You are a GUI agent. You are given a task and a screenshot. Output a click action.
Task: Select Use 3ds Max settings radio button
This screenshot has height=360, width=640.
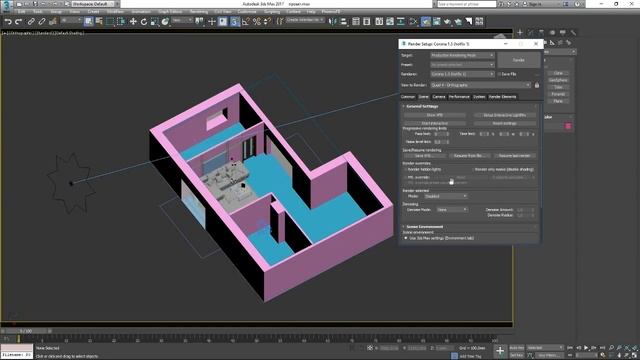point(406,238)
